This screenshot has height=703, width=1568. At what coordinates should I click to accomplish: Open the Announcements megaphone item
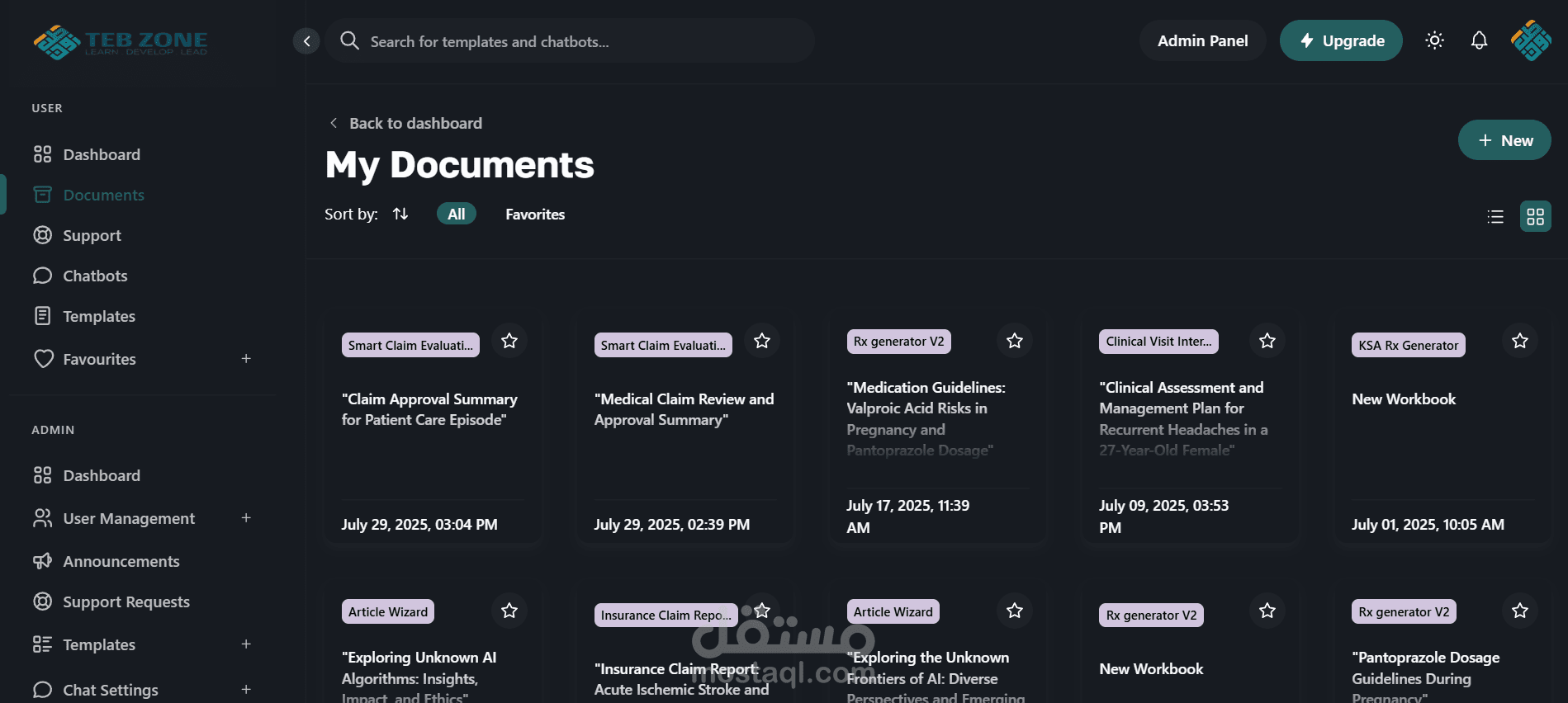[x=121, y=561]
